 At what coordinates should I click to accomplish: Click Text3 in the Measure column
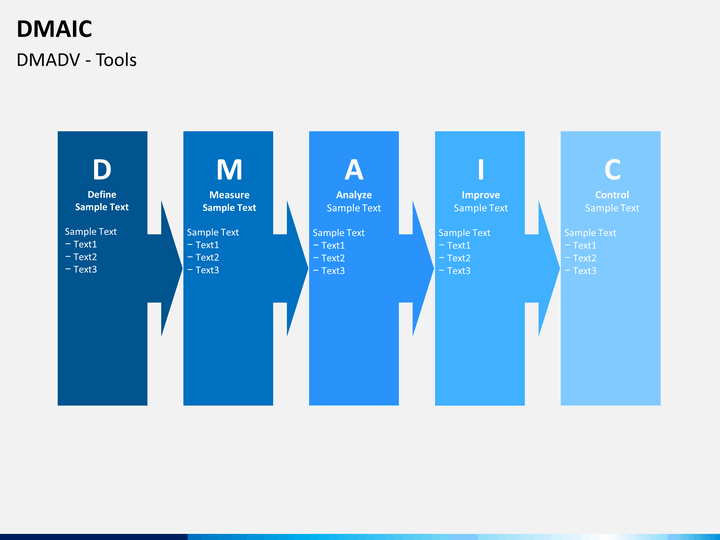pos(207,270)
